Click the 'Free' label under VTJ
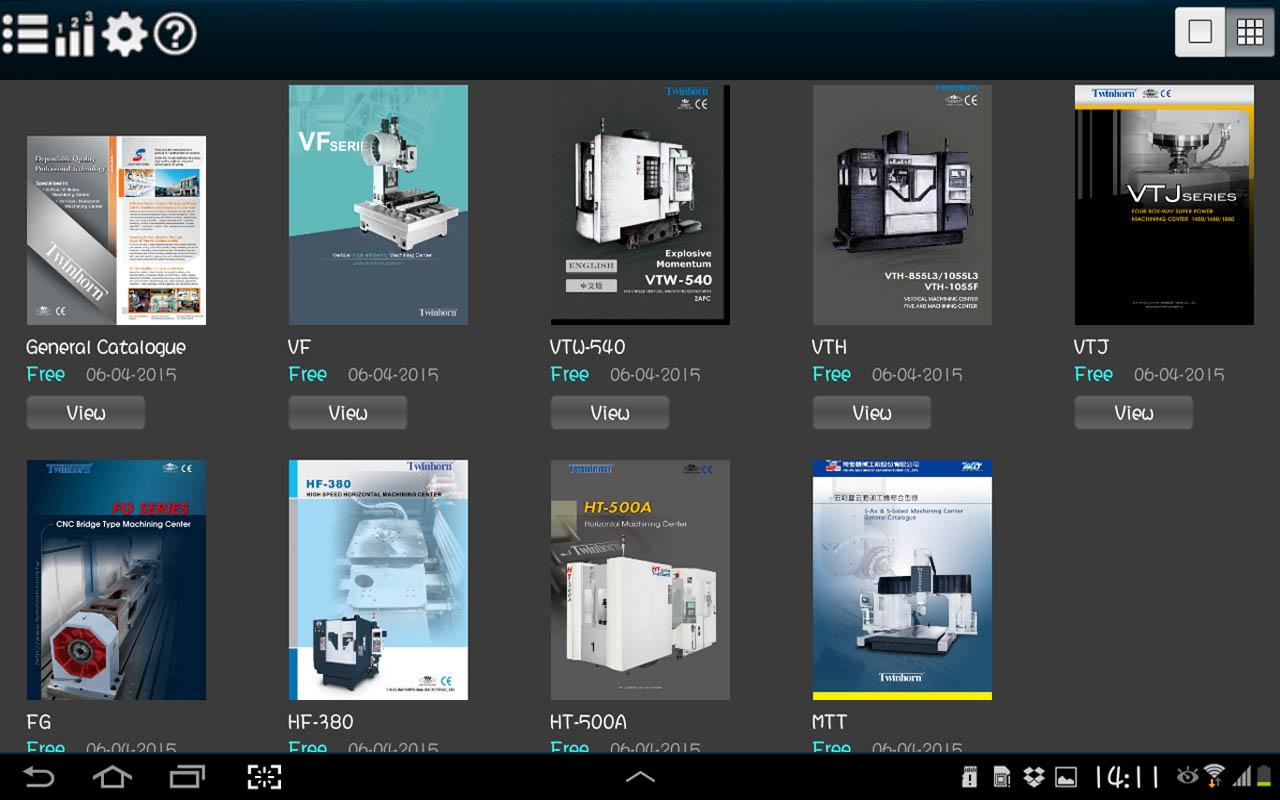 1094,374
